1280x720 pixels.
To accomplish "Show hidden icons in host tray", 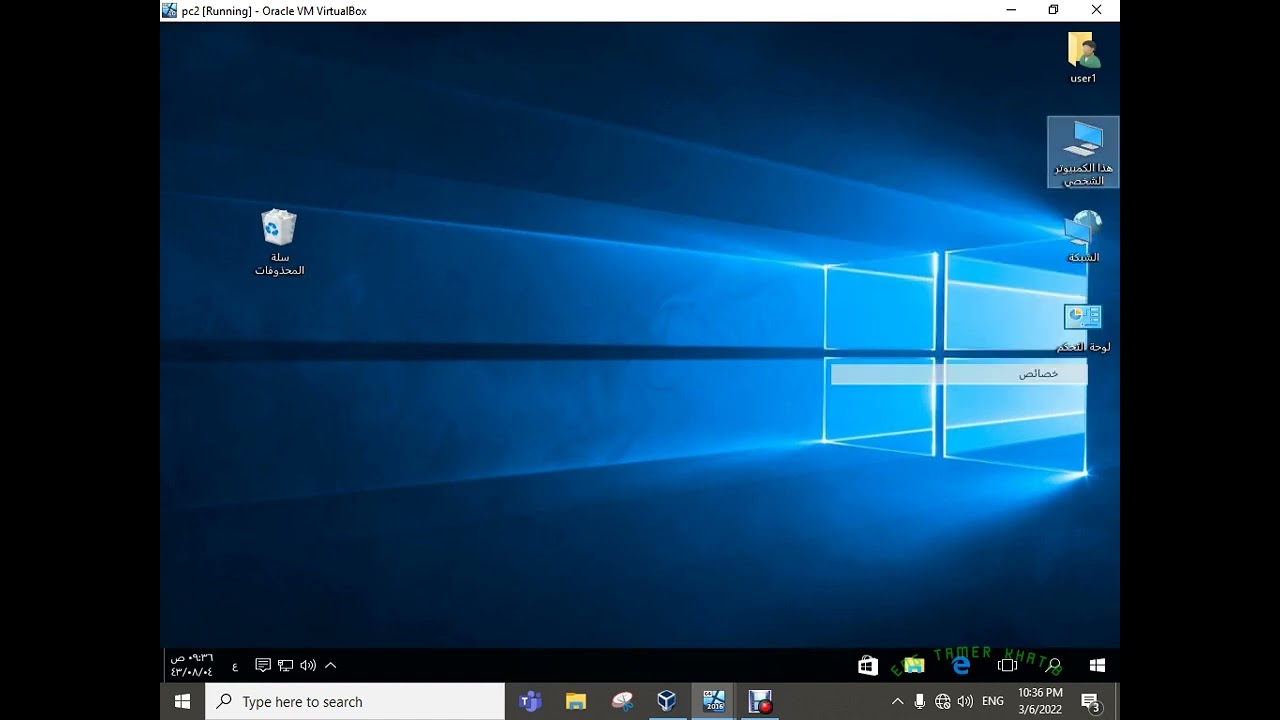I will point(897,702).
